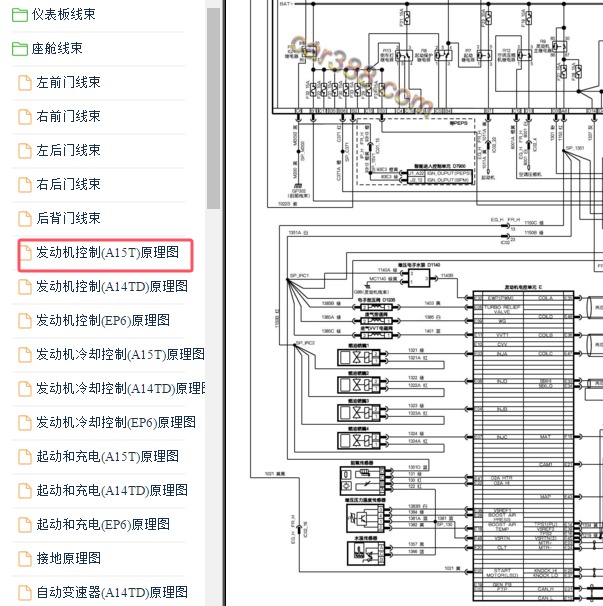Image resolution: width=603 pixels, height=606 pixels.
Task: Click the file icon beside 起动和充电(EP6)原理图
Action: 25,525
